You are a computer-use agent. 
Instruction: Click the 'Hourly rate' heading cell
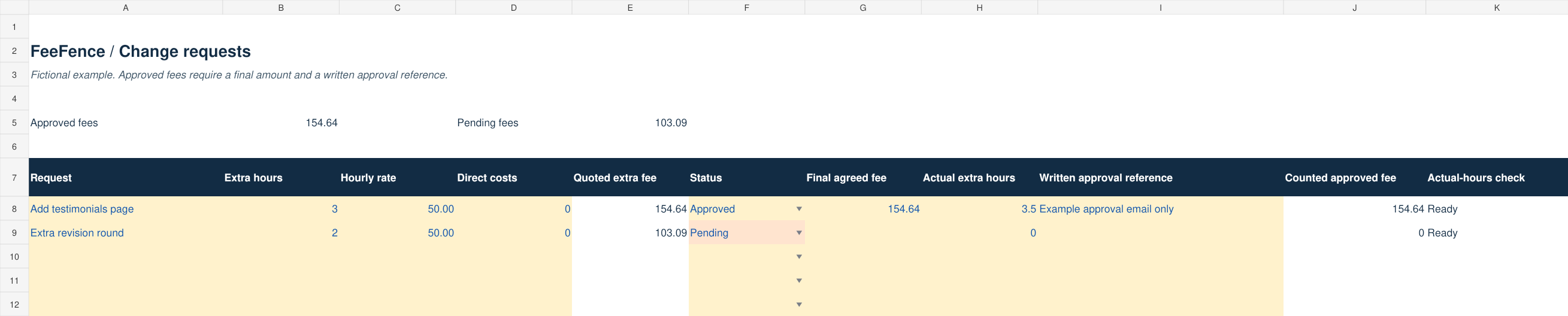click(x=397, y=177)
